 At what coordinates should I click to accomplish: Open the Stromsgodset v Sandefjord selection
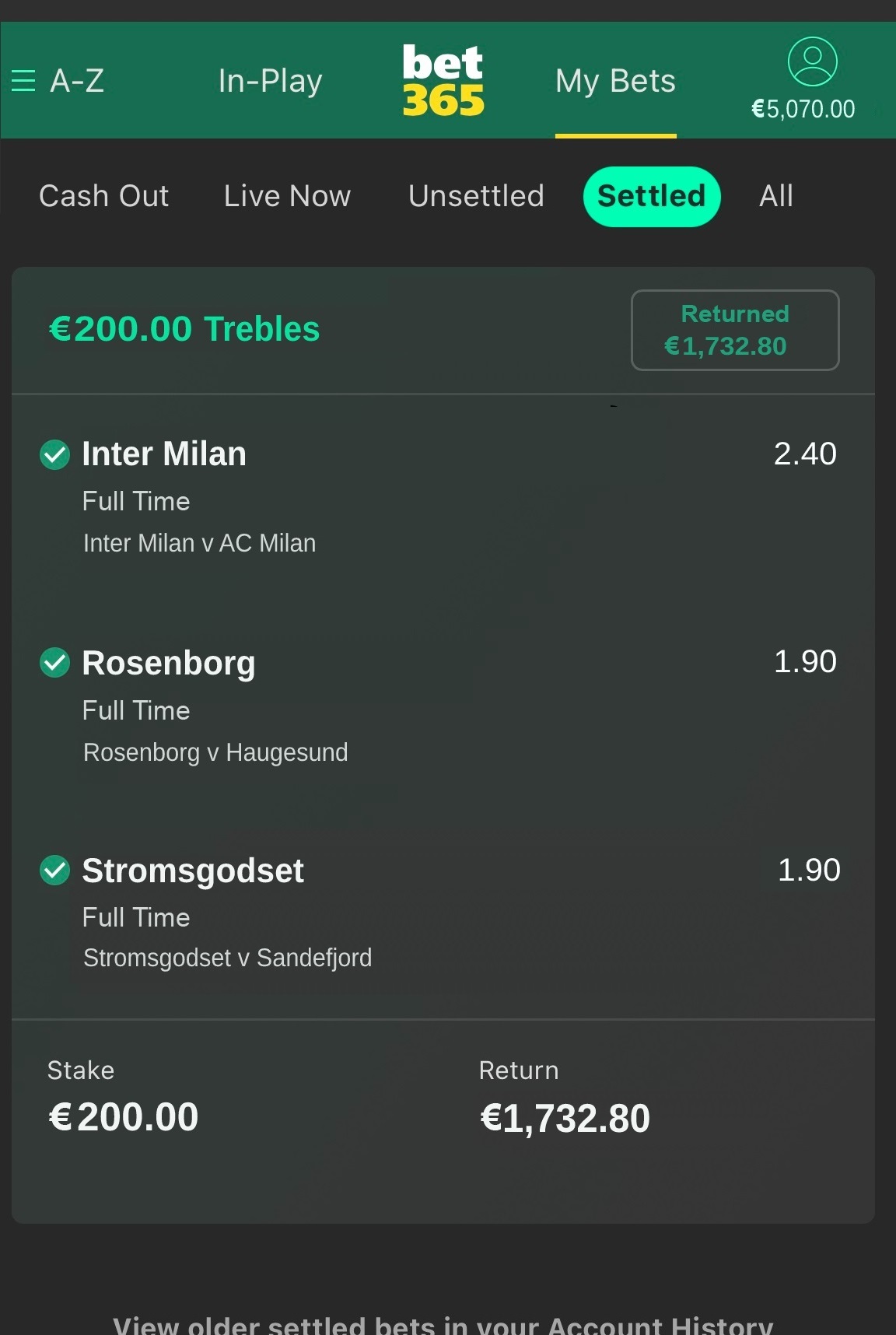227,958
